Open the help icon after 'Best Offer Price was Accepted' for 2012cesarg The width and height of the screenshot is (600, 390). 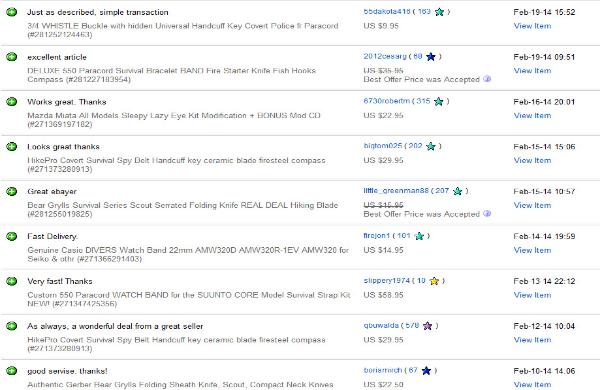[x=487, y=79]
